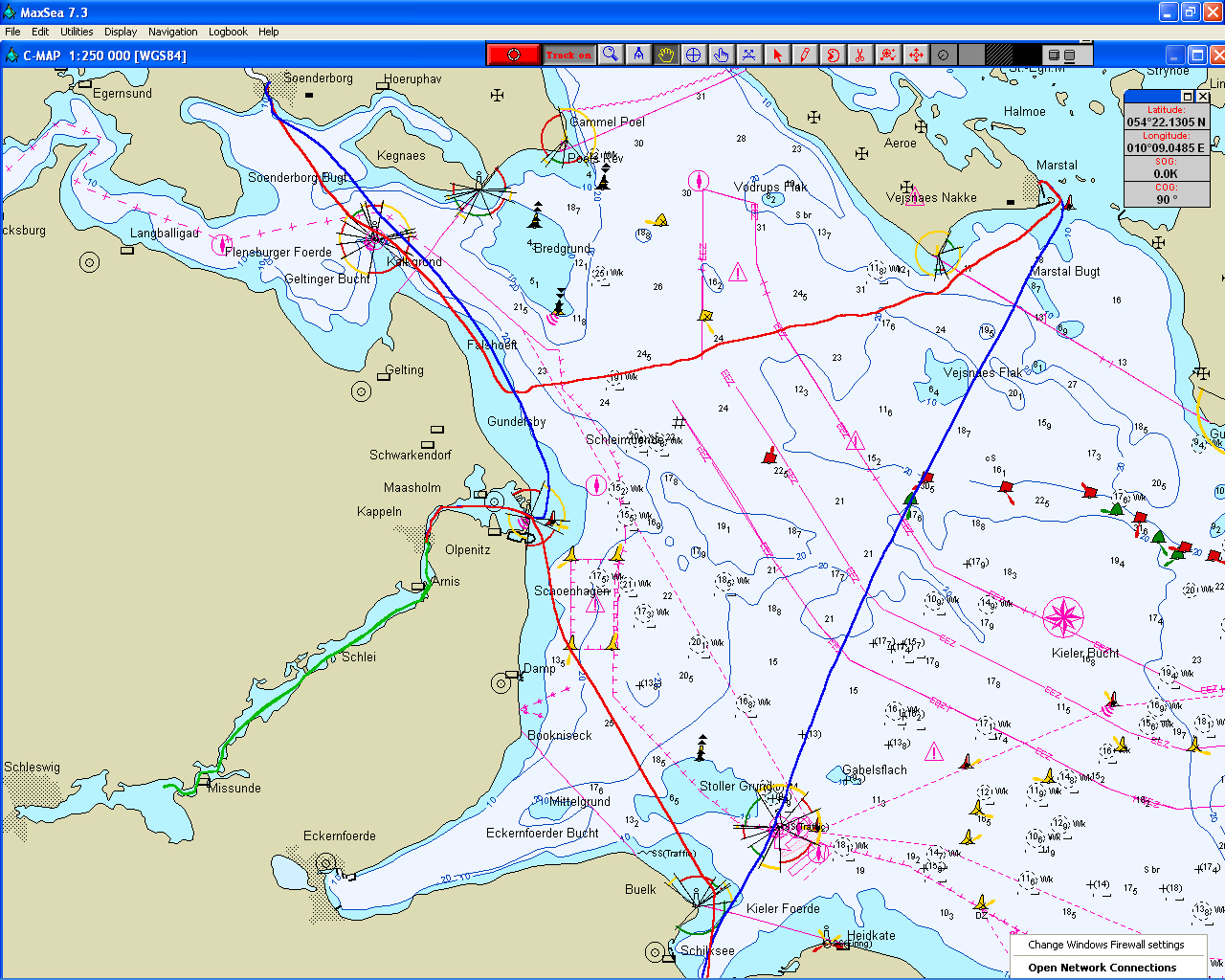Image resolution: width=1225 pixels, height=980 pixels.
Task: Click the Longitude value 010°09.0485 E
Action: point(1166,147)
